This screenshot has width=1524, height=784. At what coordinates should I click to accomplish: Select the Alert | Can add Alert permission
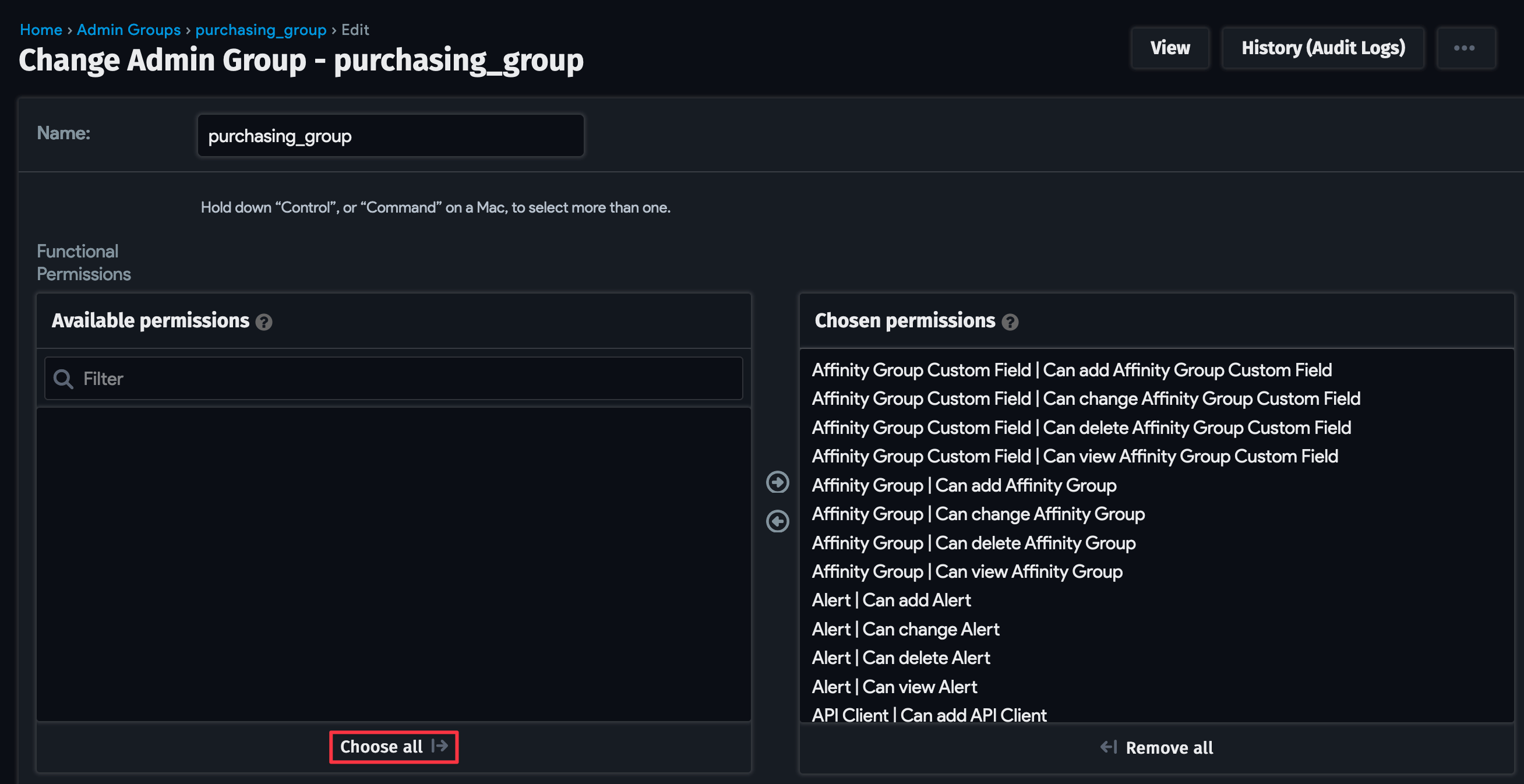pos(891,599)
